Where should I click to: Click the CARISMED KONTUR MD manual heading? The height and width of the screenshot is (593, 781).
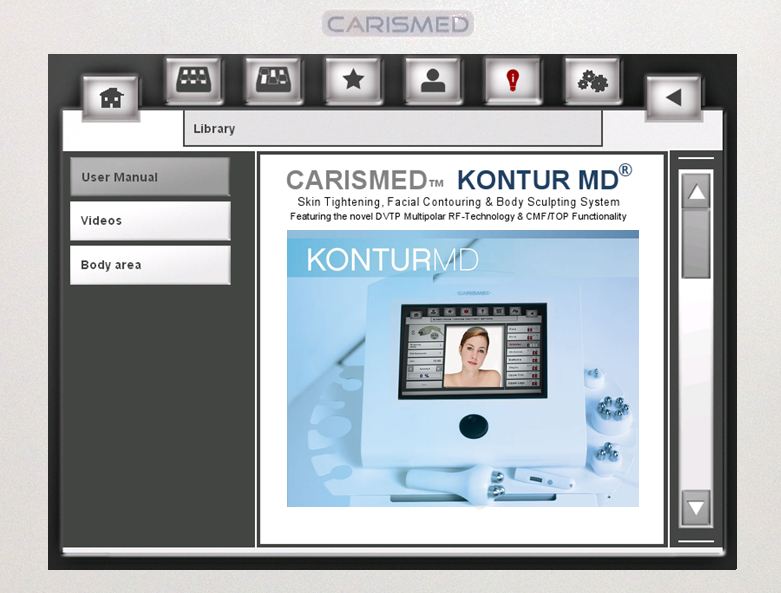click(459, 179)
